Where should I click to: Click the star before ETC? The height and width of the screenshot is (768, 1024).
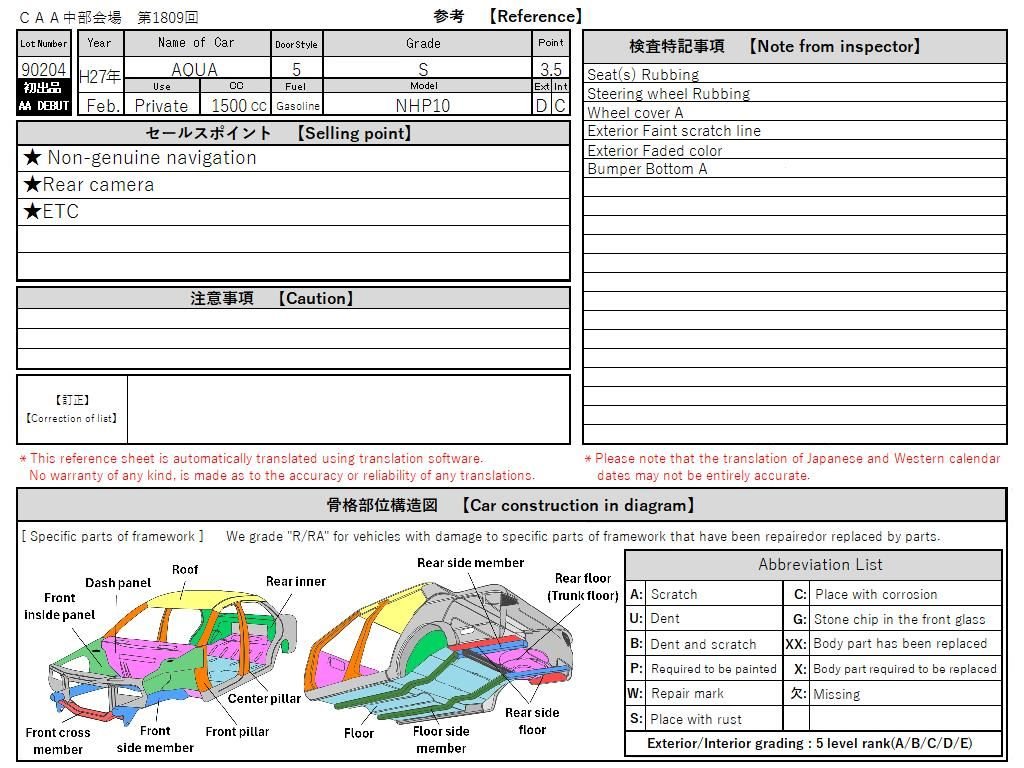(32, 212)
